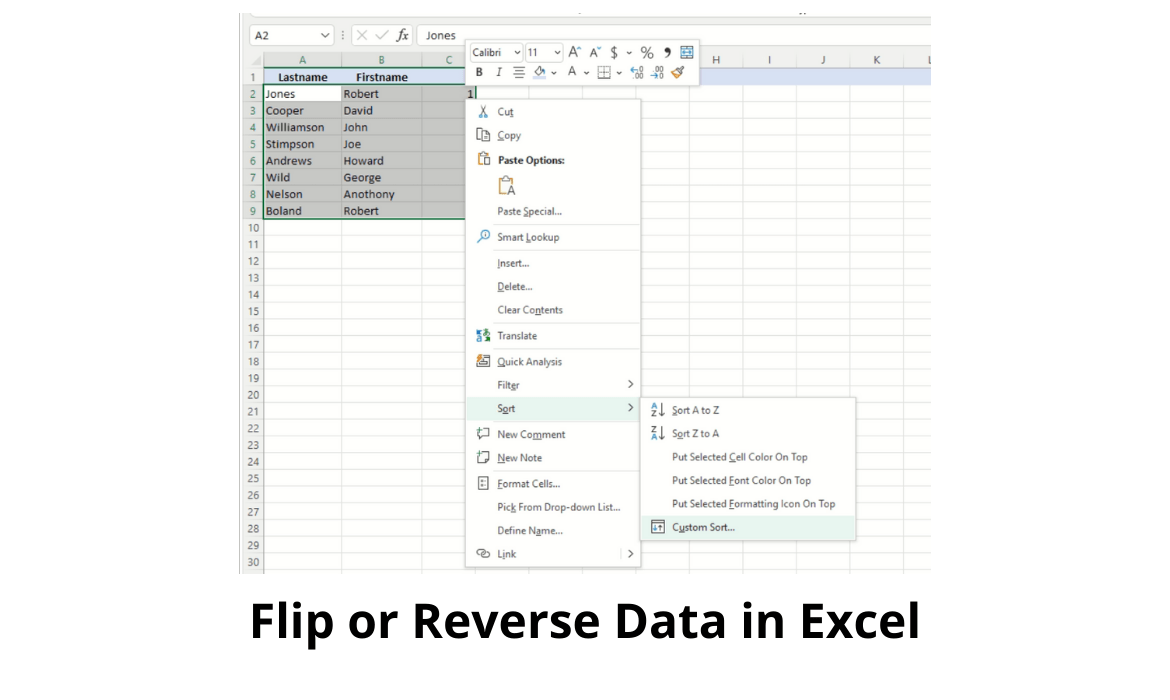This screenshot has width=1170, height=700.
Task: Open the borders dropdown arrow
Action: (x=619, y=72)
